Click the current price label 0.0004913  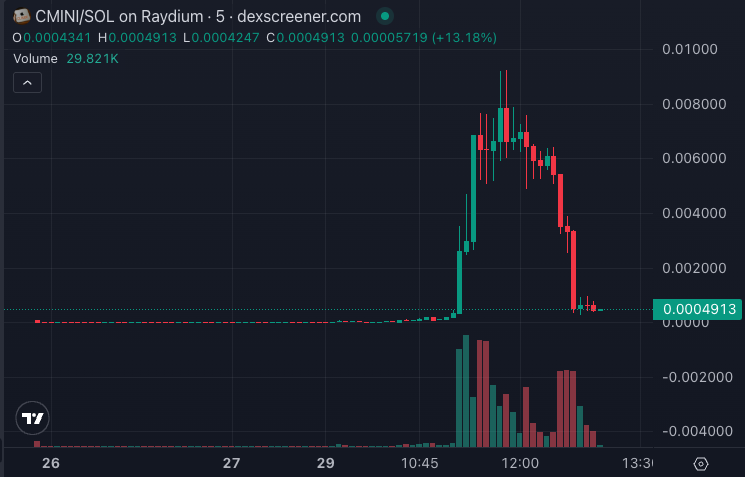697,309
